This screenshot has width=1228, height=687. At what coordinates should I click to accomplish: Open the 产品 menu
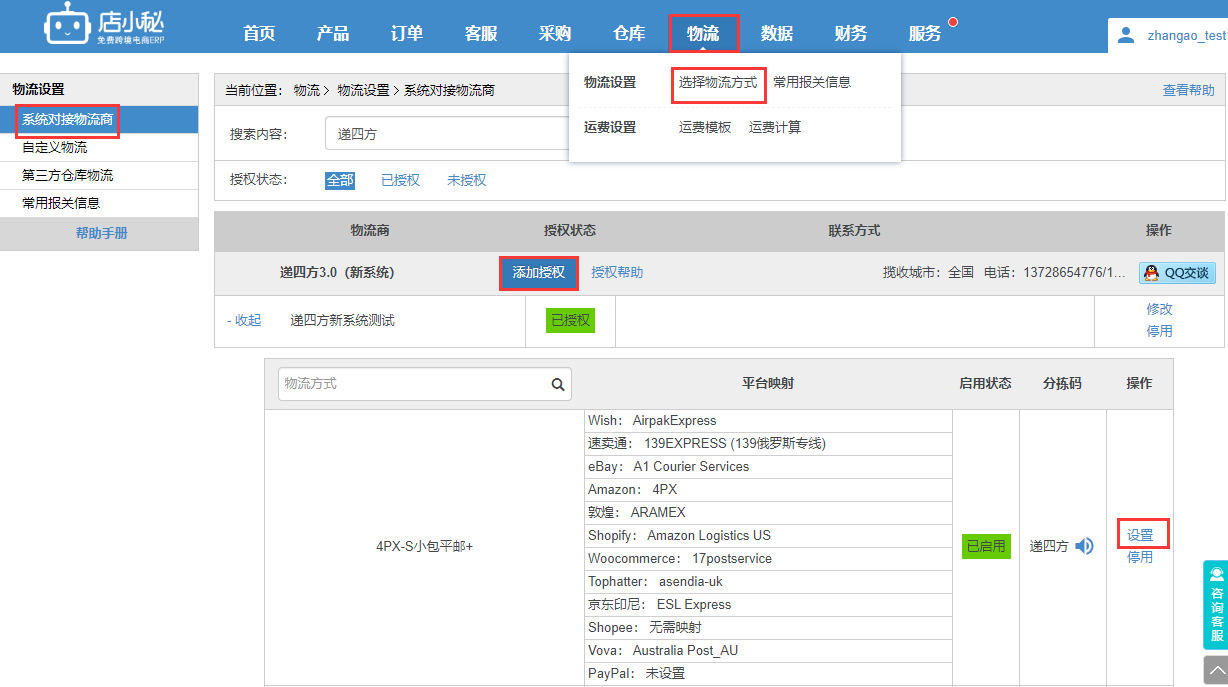(333, 33)
